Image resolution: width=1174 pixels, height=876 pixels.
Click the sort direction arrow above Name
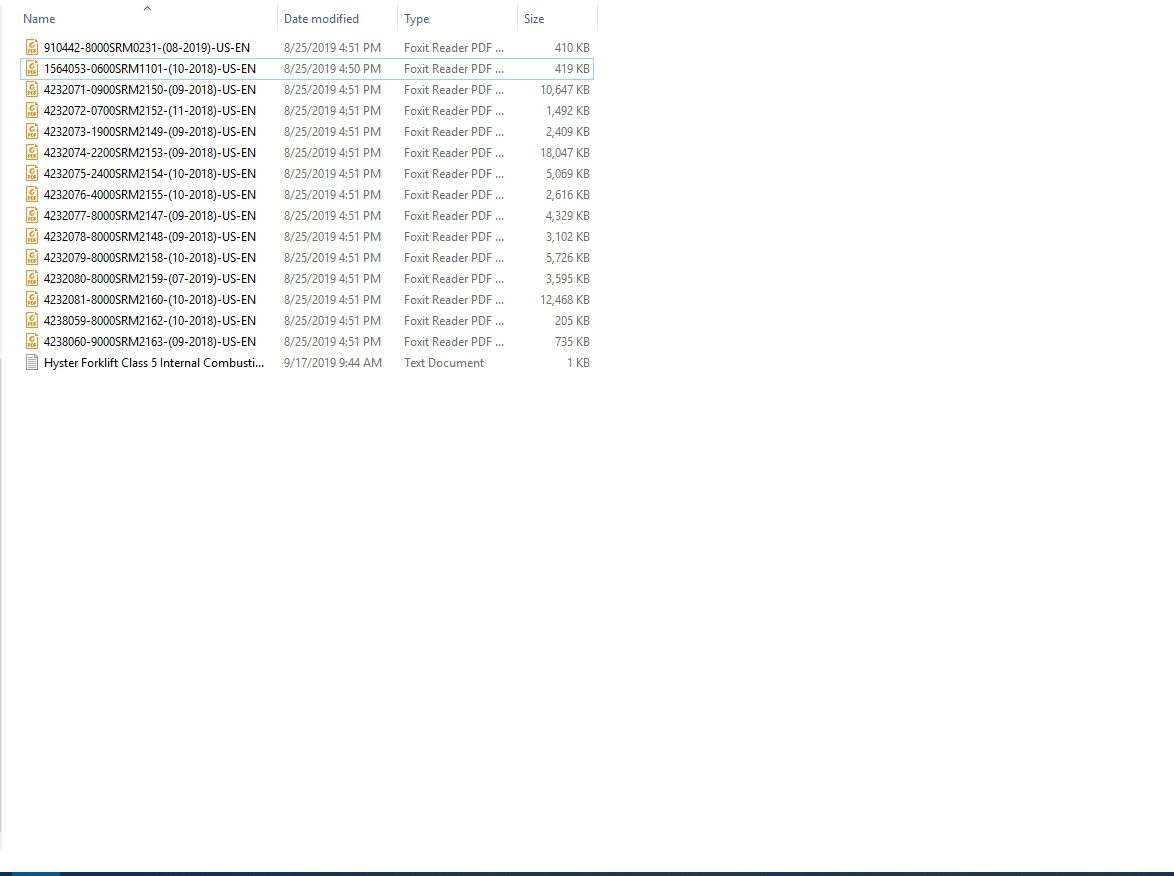click(147, 9)
